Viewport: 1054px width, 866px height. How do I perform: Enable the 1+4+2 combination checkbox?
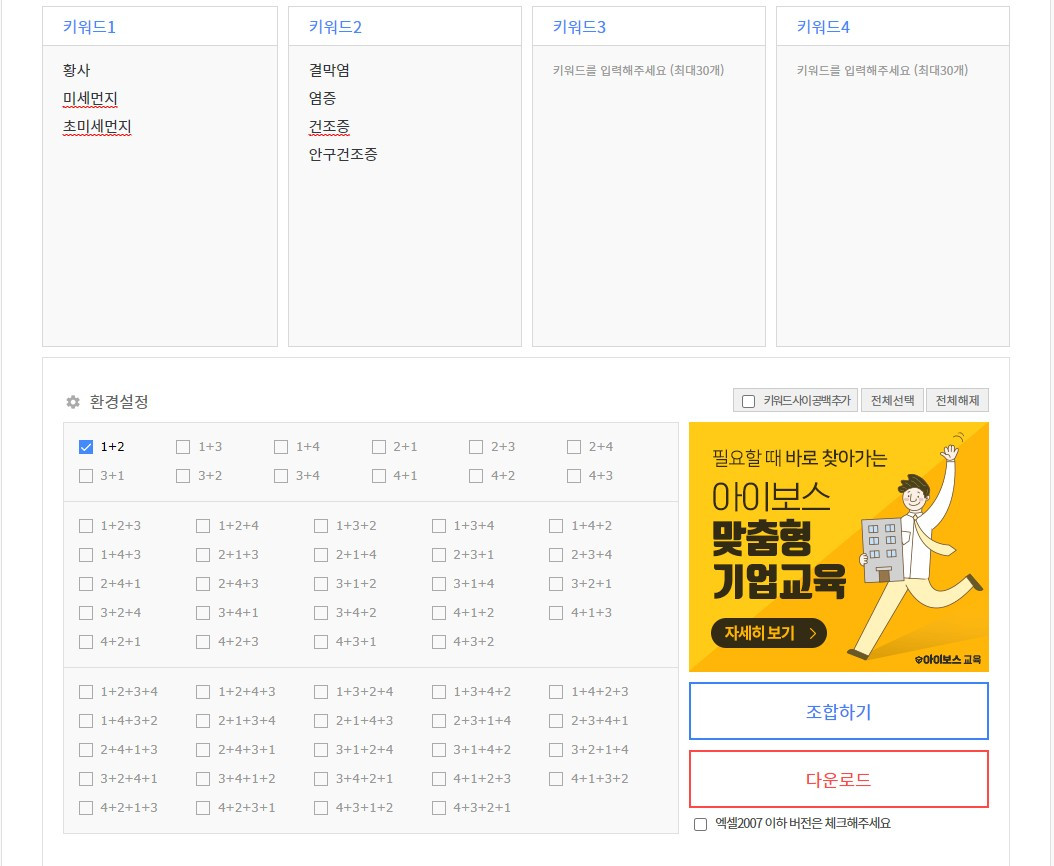pos(556,526)
